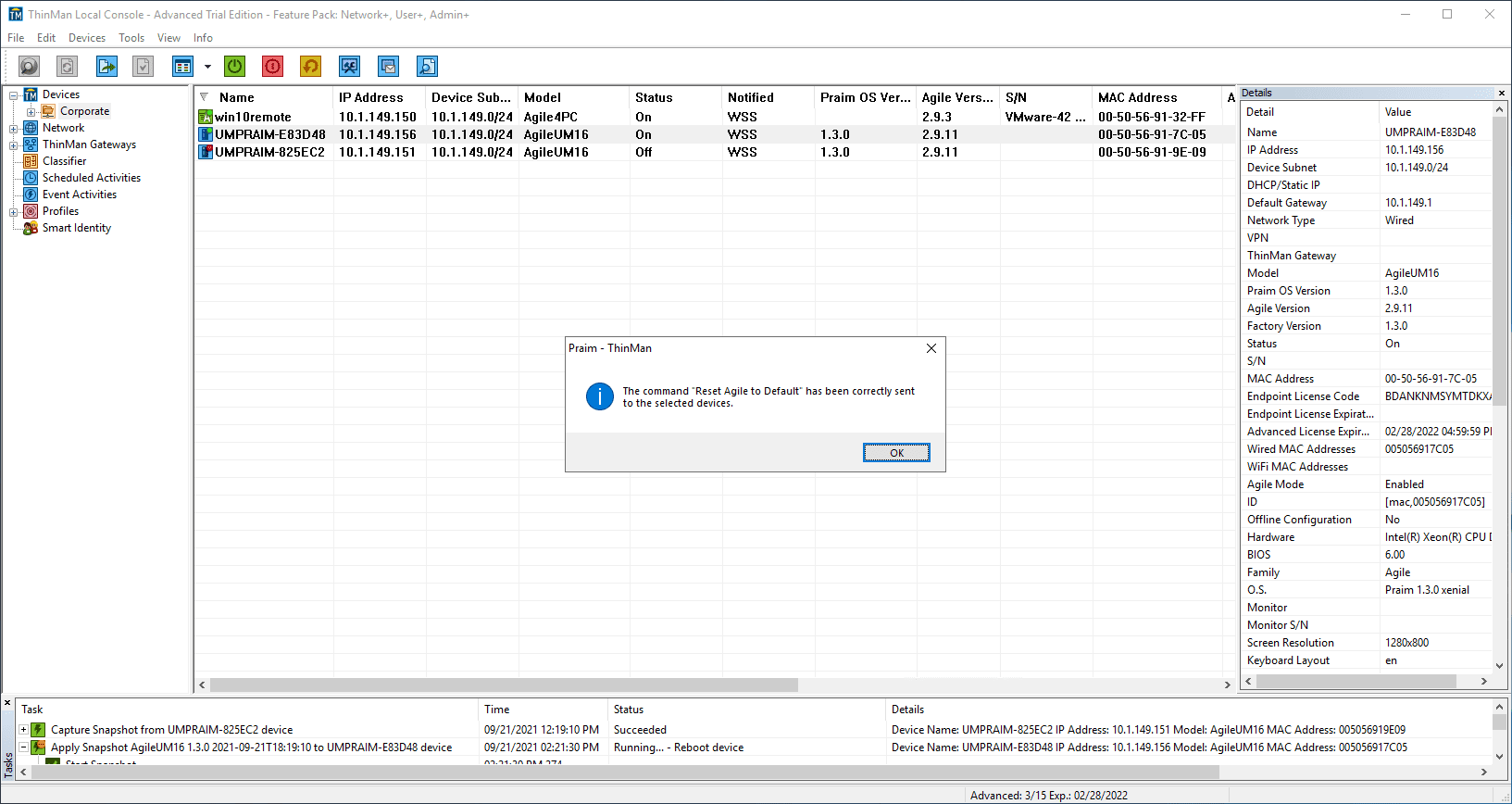The image size is (1512, 804).
Task: Click the gray document checkmark toolbar icon
Action: pyautogui.click(x=143, y=67)
